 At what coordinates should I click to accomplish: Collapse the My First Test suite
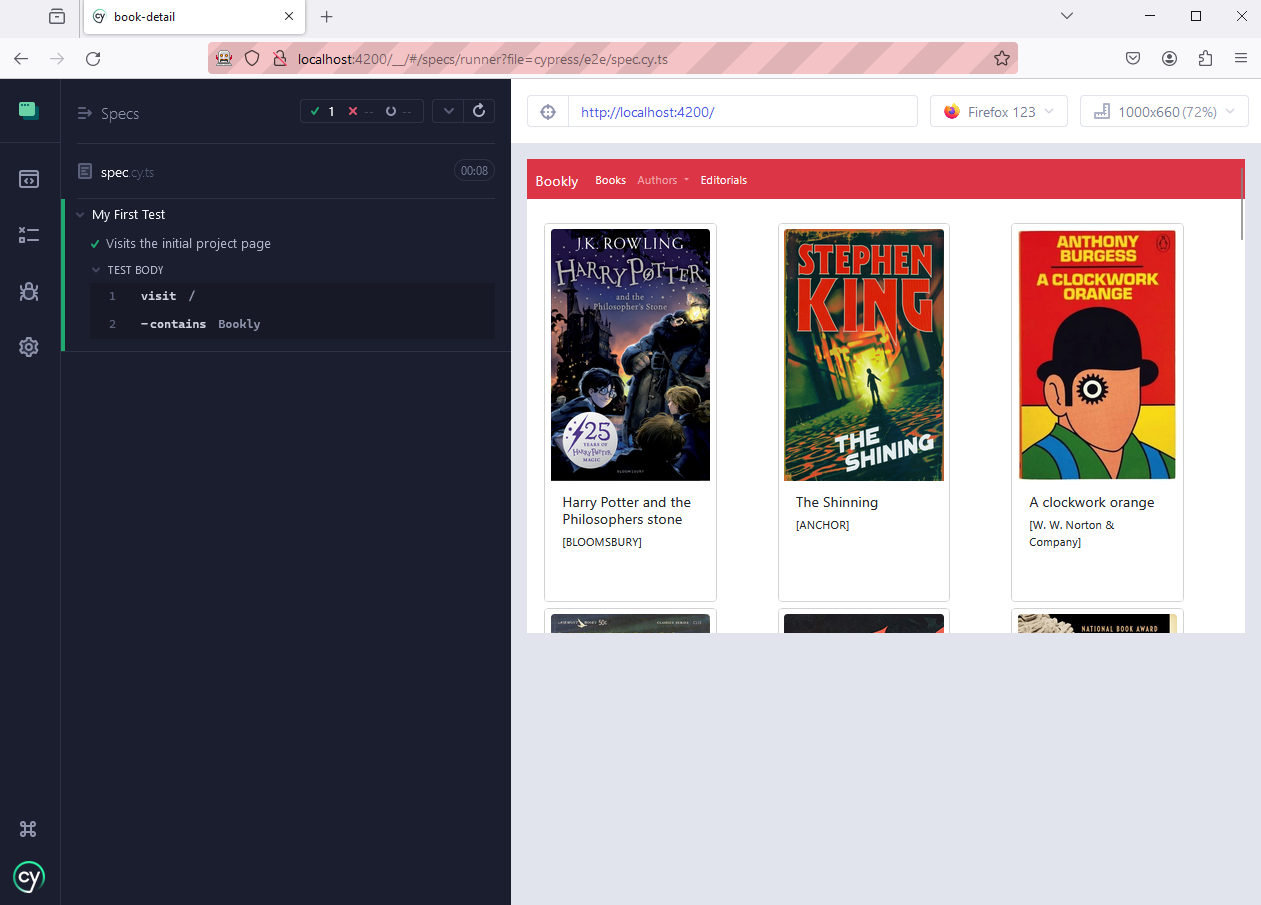click(80, 215)
